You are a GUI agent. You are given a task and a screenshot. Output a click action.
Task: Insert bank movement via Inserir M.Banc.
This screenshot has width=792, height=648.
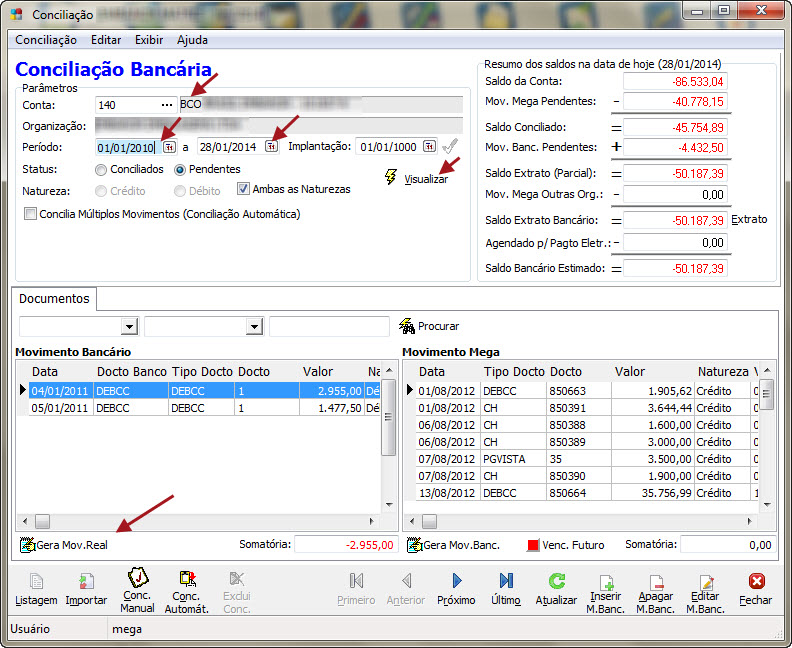[605, 584]
